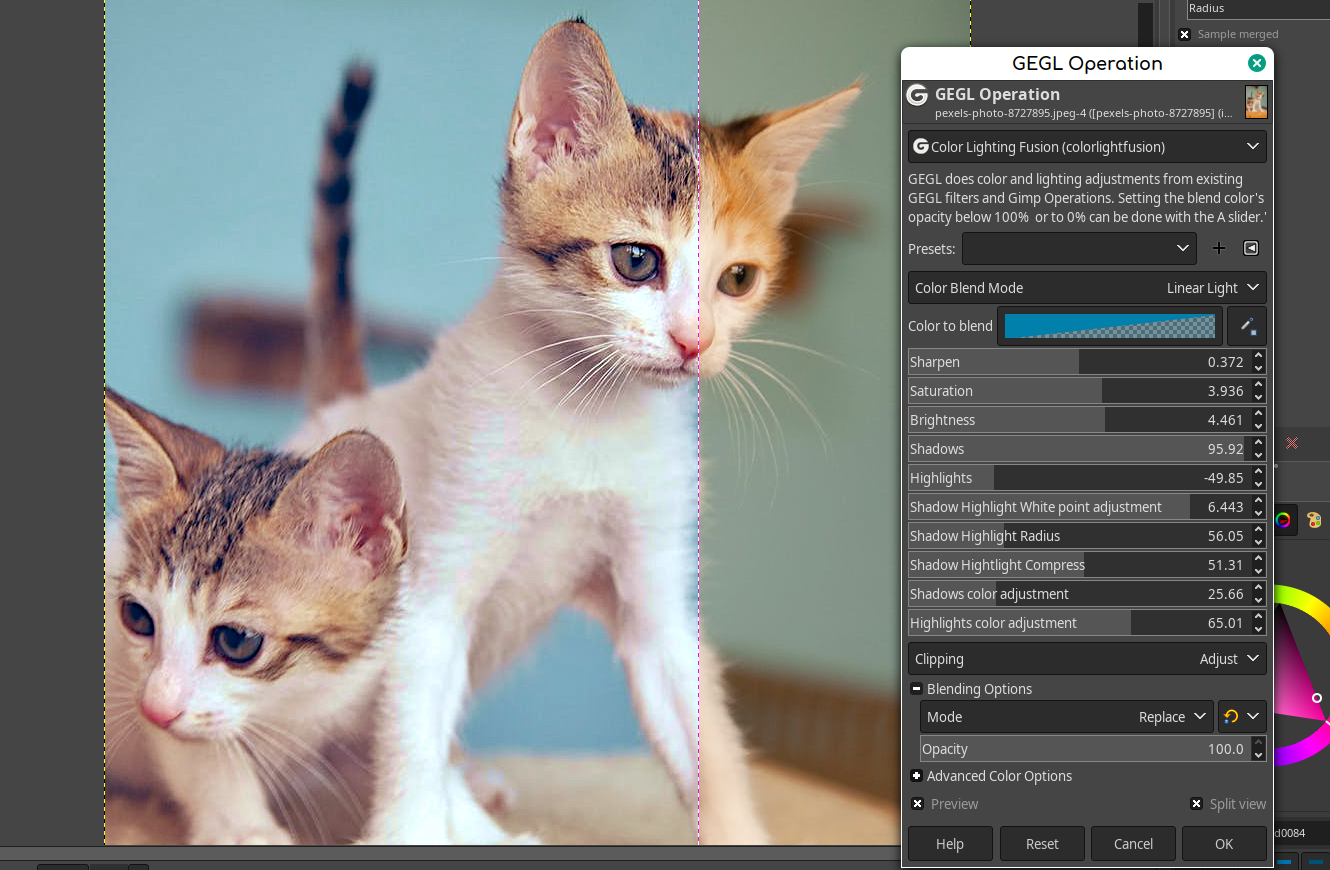Image resolution: width=1330 pixels, height=870 pixels.
Task: Click the kitten image thumbnail in dialog header
Action: coord(1256,102)
